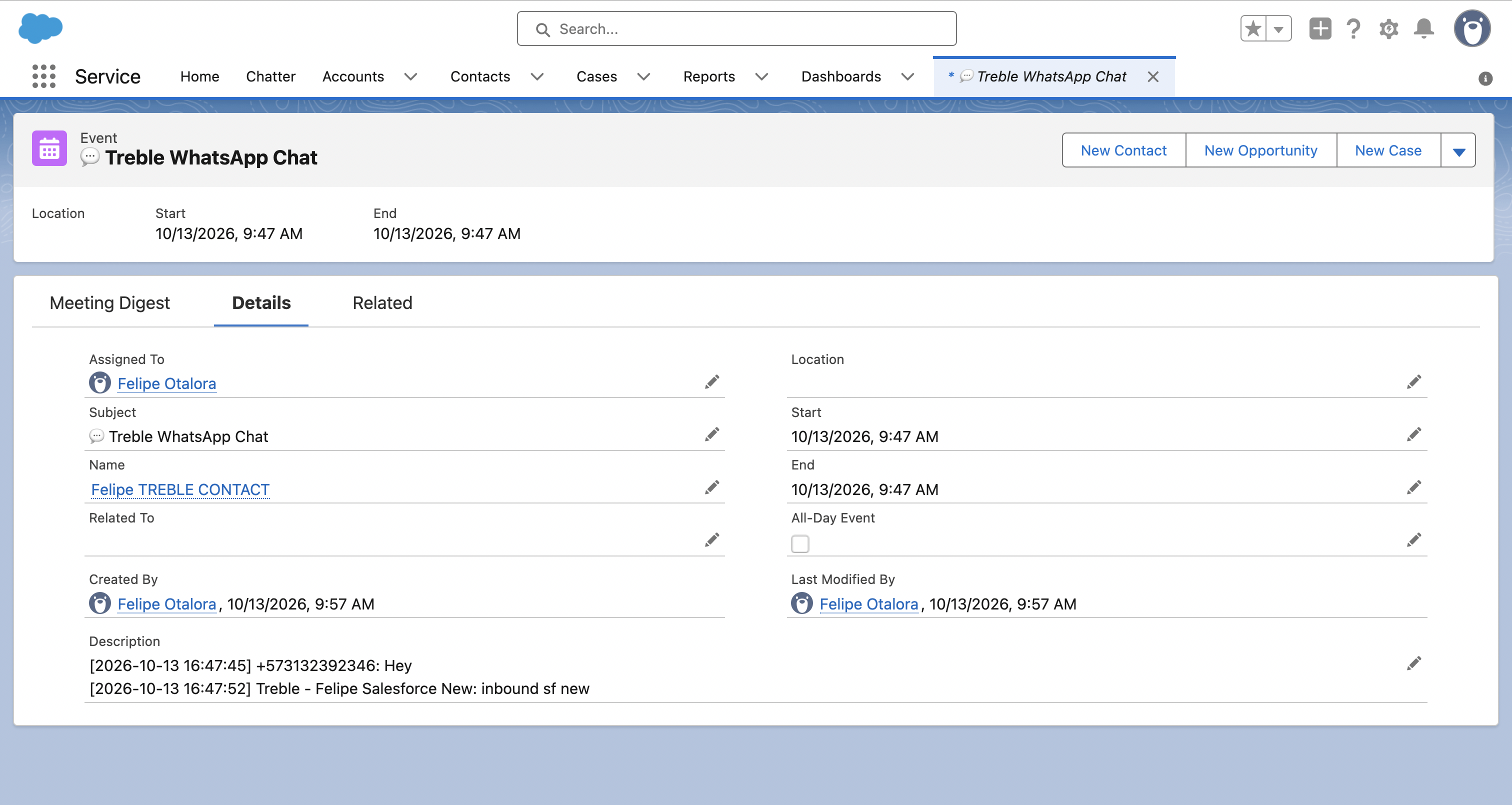Expand the favorites list dropdown arrow

[x=1279, y=28]
